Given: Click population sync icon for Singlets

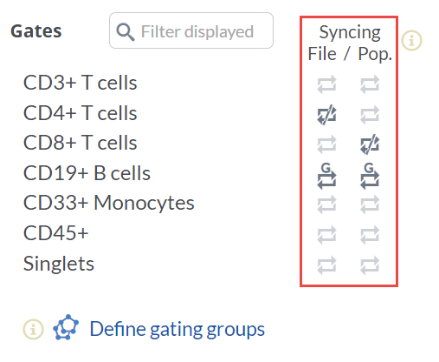Looking at the screenshot, I should click(370, 265).
